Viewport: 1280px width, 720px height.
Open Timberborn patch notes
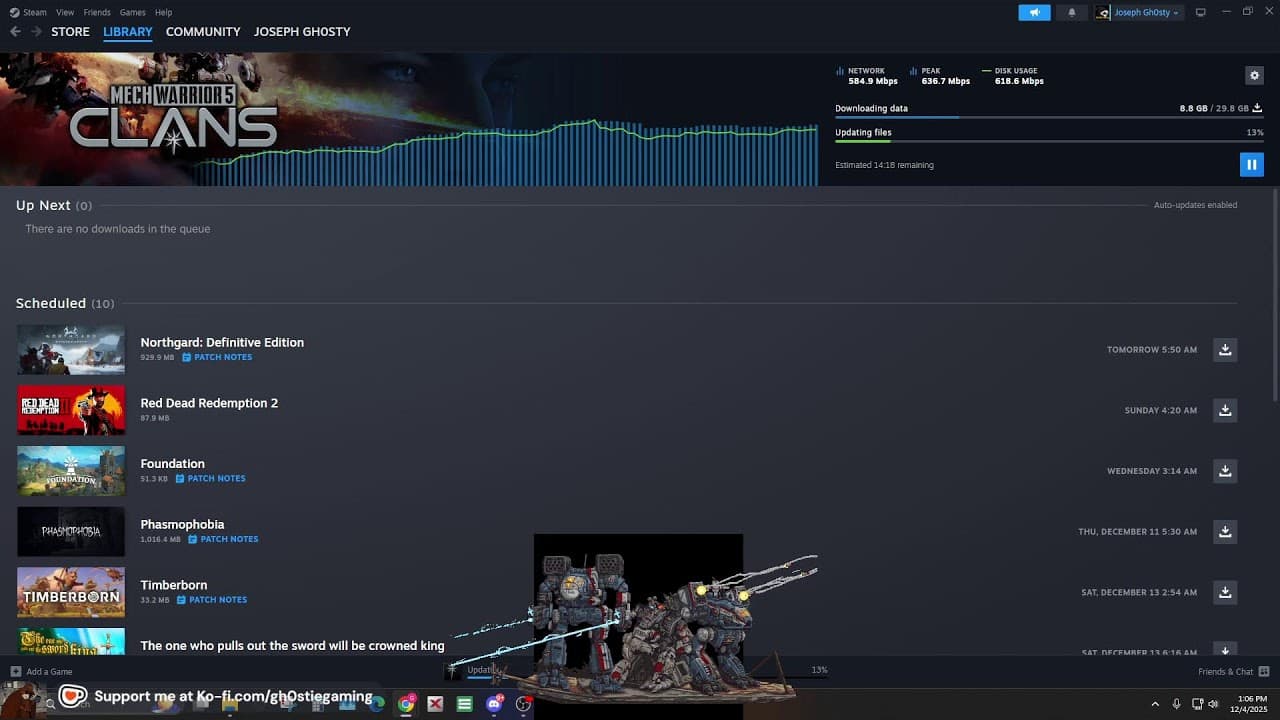[x=212, y=600]
